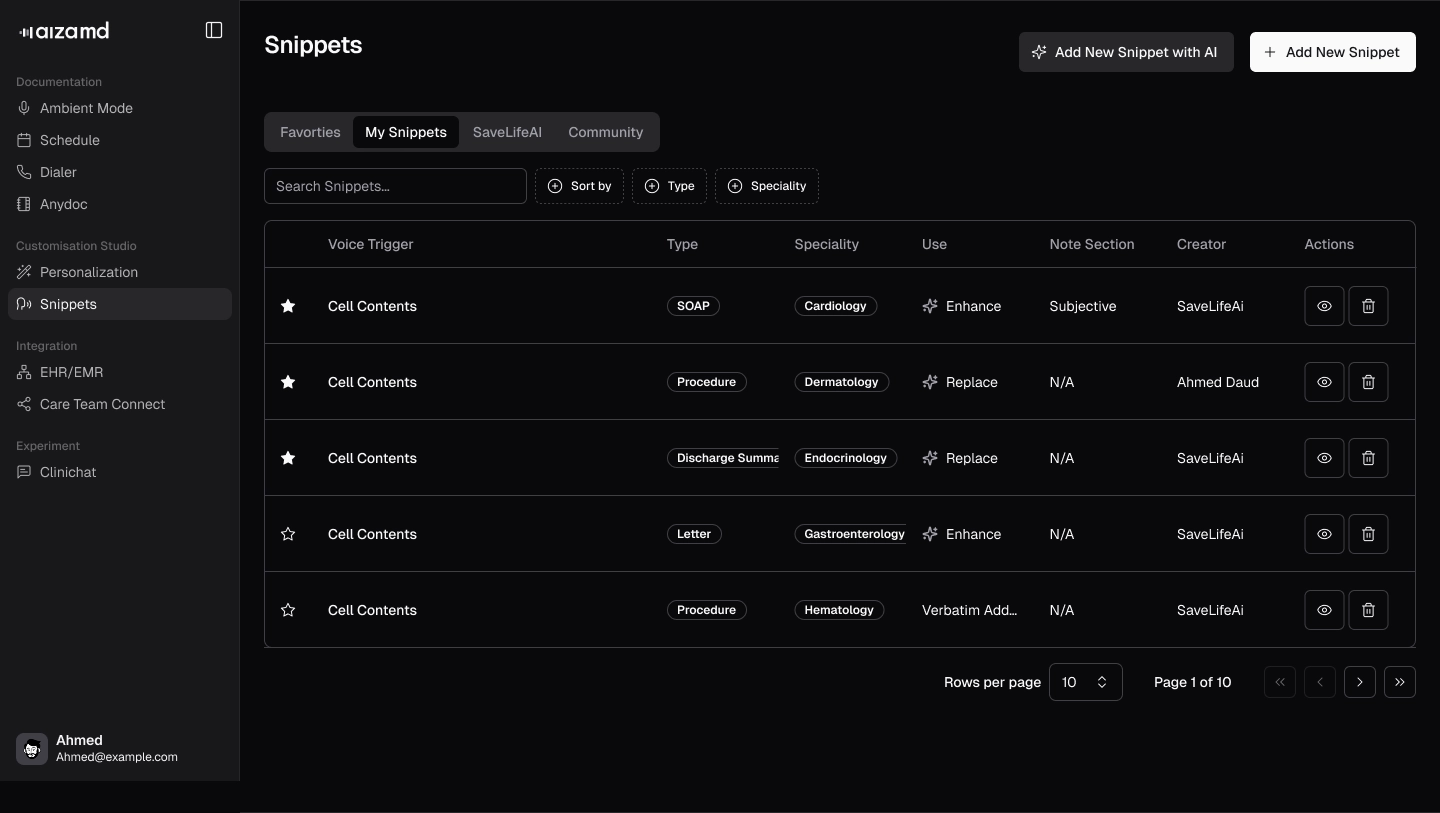This screenshot has width=1440, height=813.
Task: Click the Page 1 of 10 indicator
Action: click(1192, 682)
